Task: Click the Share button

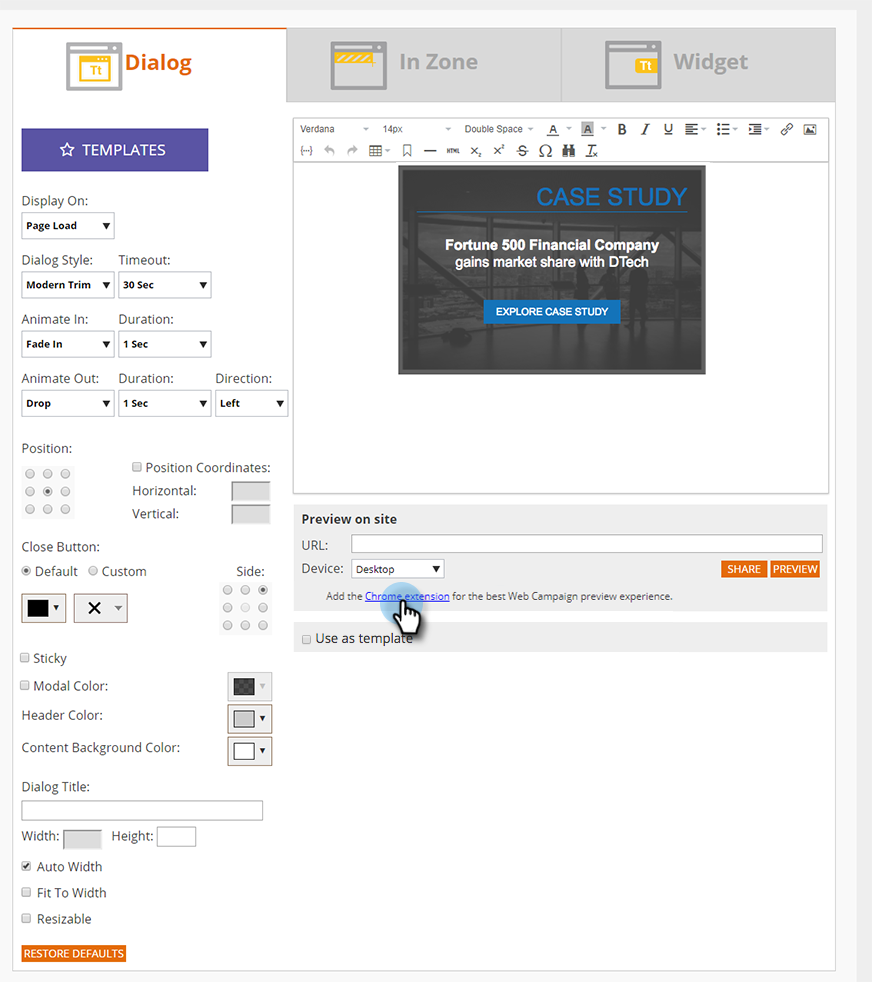Action: click(x=744, y=569)
